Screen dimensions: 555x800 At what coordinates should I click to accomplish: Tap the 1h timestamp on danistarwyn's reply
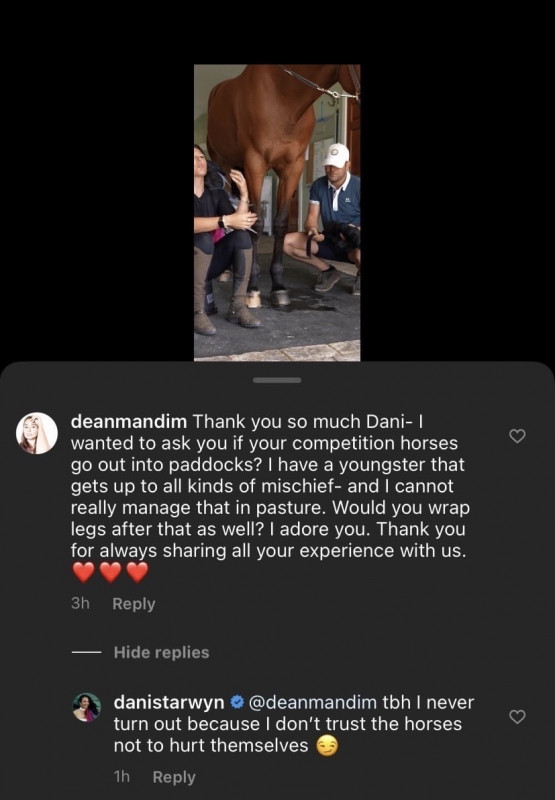(x=122, y=777)
